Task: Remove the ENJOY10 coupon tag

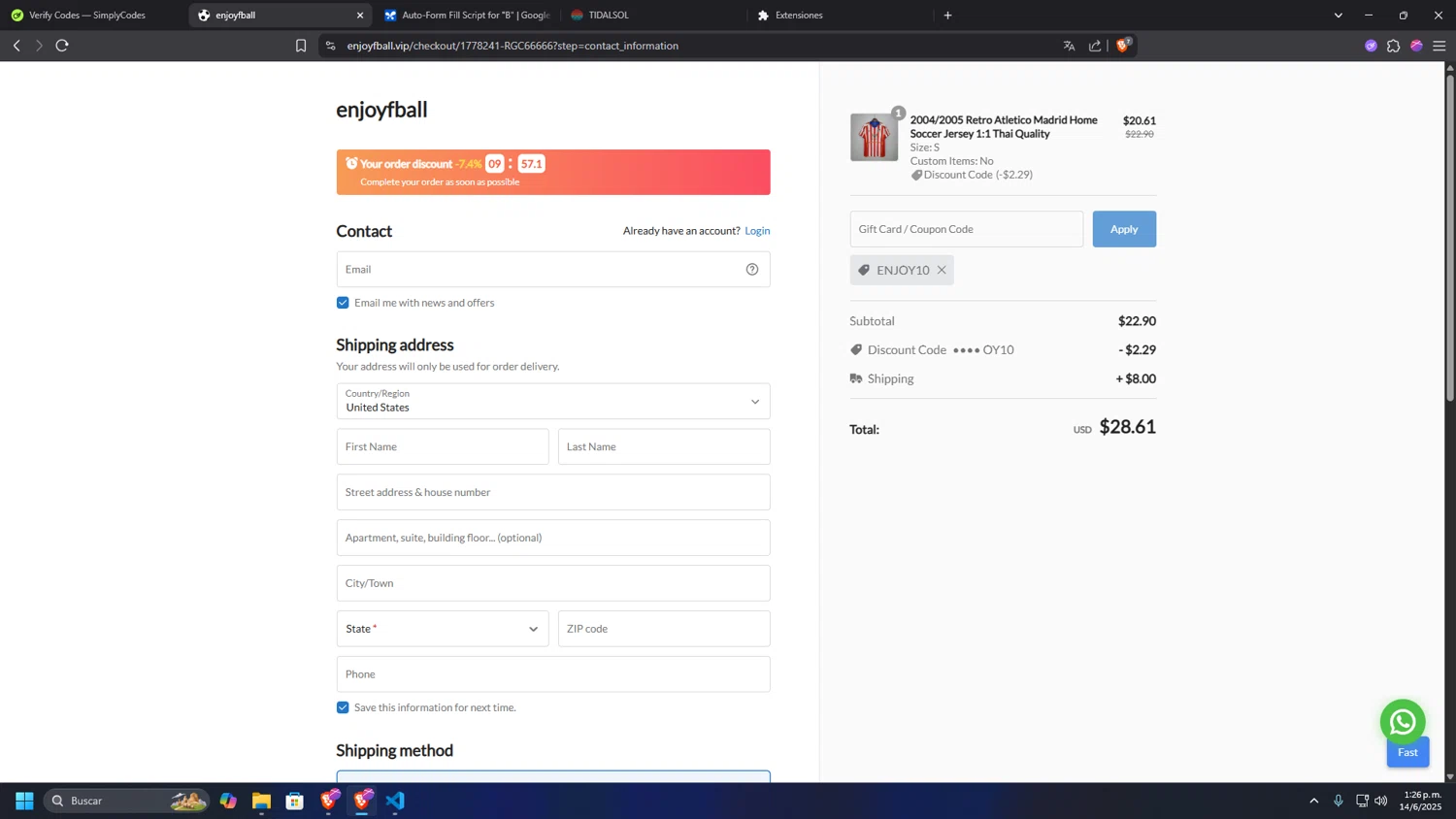Action: [x=942, y=270]
